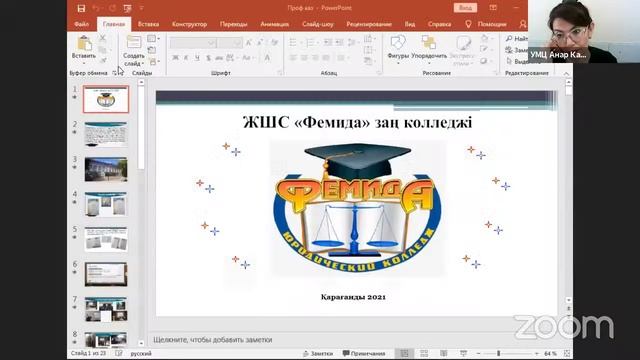Open Customize Quick Access Toolbar arrow
640x360 pixels.
[142, 8]
